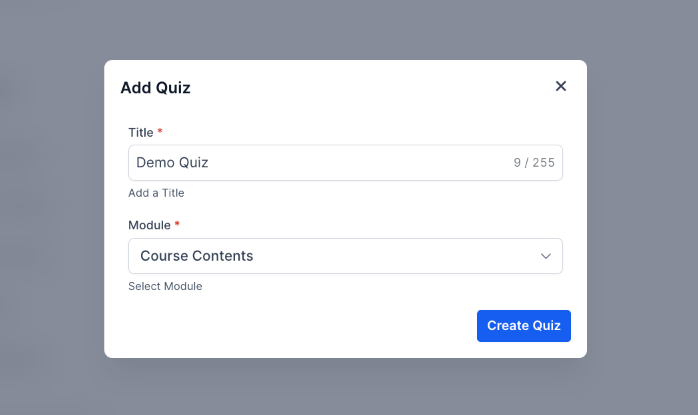Click the word 'Demo' in Title field
Screen dimensions: 698x415
(156, 163)
